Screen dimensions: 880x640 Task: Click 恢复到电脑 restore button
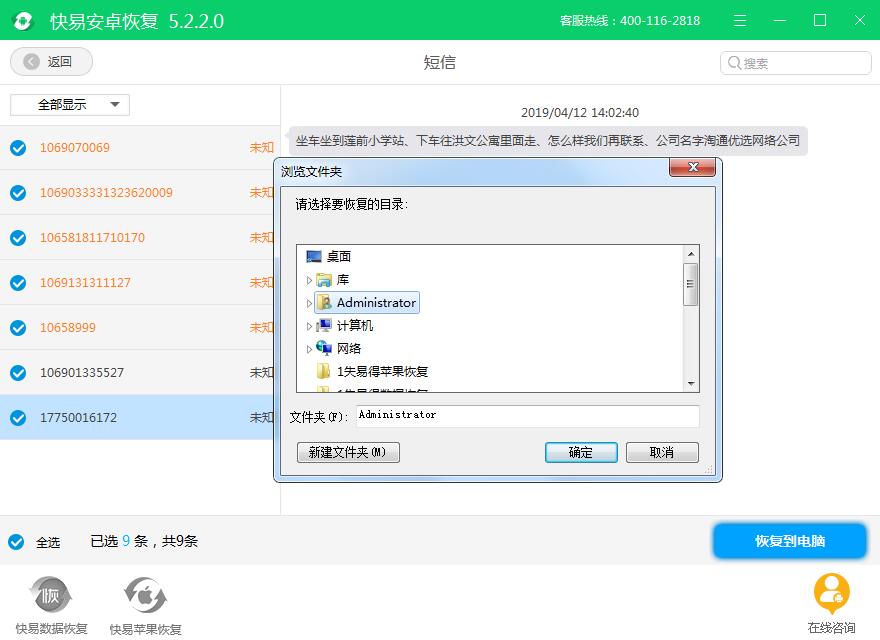click(x=790, y=541)
